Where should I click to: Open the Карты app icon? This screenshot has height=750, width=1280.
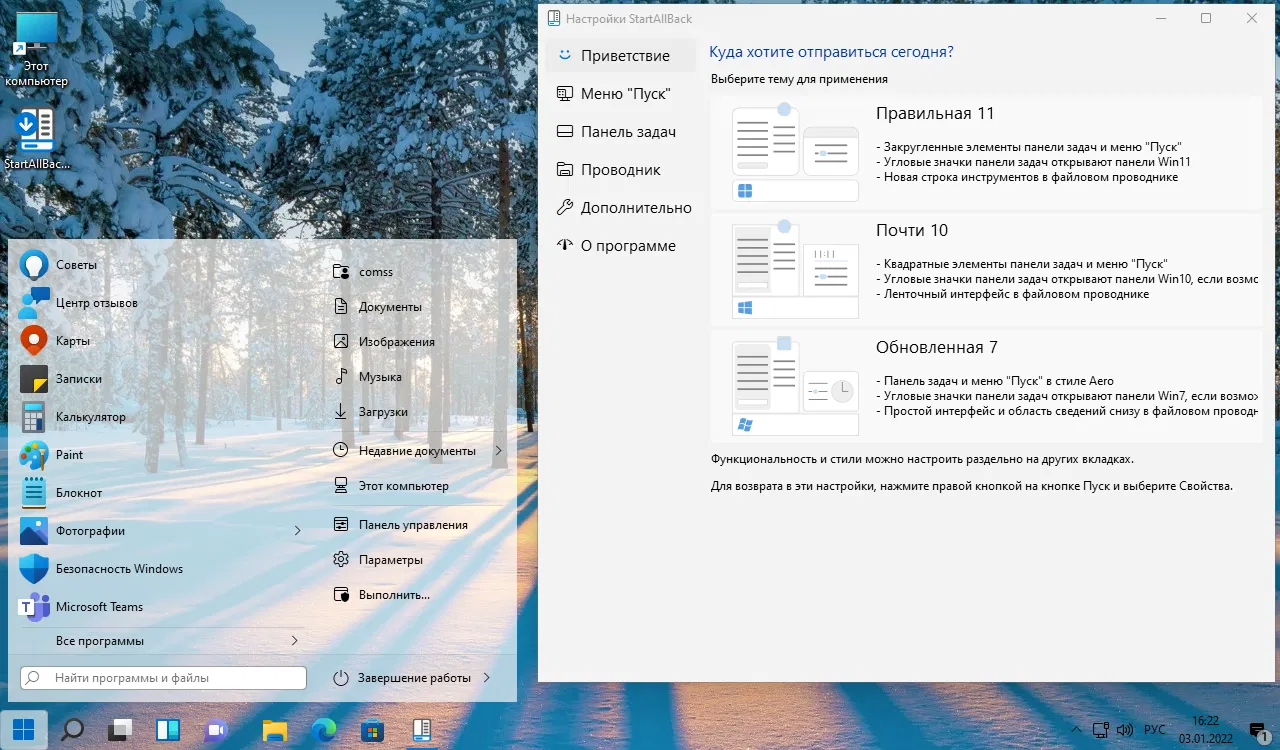[x=35, y=341]
